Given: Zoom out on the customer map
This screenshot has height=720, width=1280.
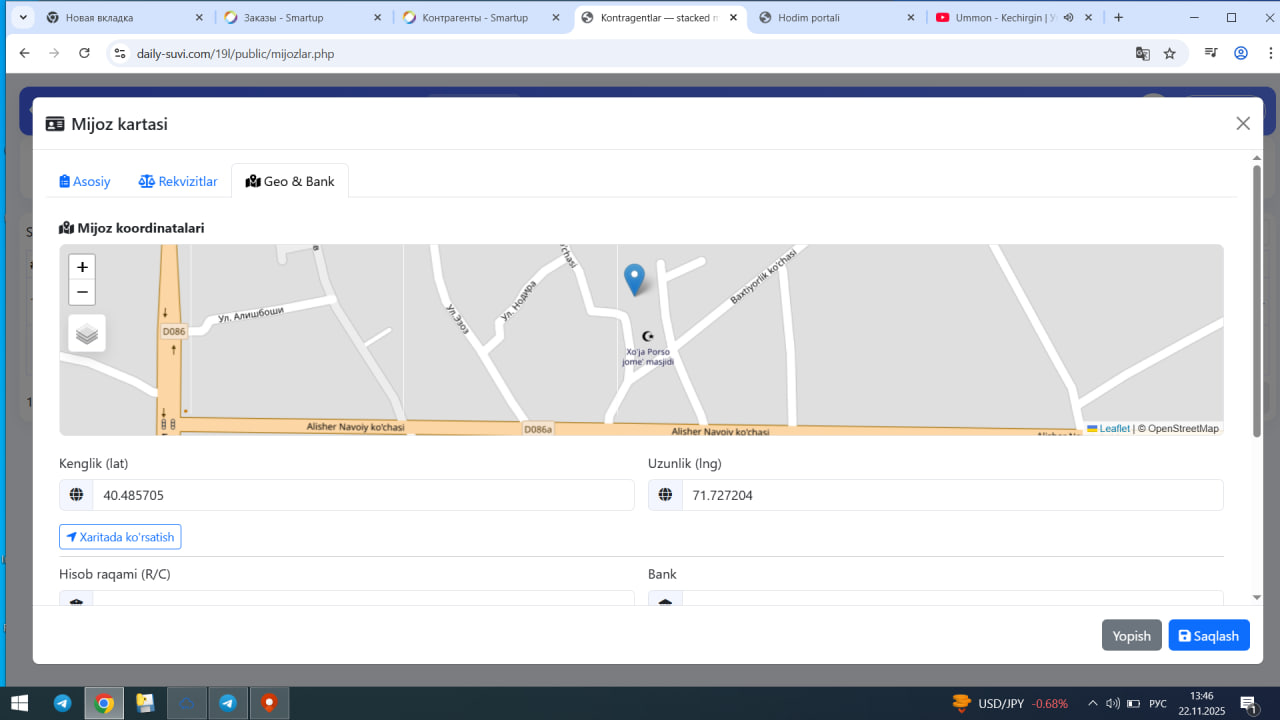Looking at the screenshot, I should [82, 292].
